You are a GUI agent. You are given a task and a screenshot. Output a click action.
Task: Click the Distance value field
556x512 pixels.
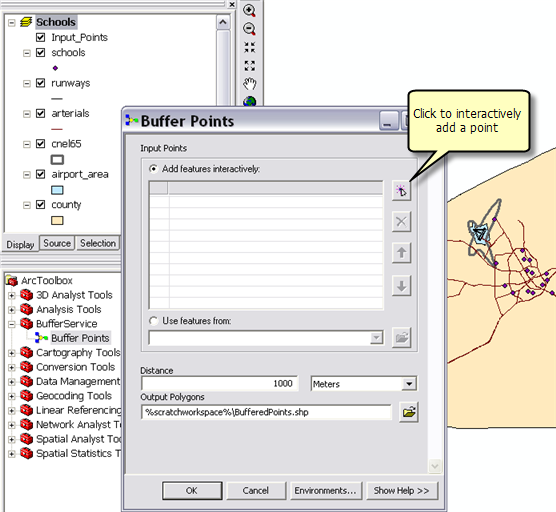click(219, 383)
